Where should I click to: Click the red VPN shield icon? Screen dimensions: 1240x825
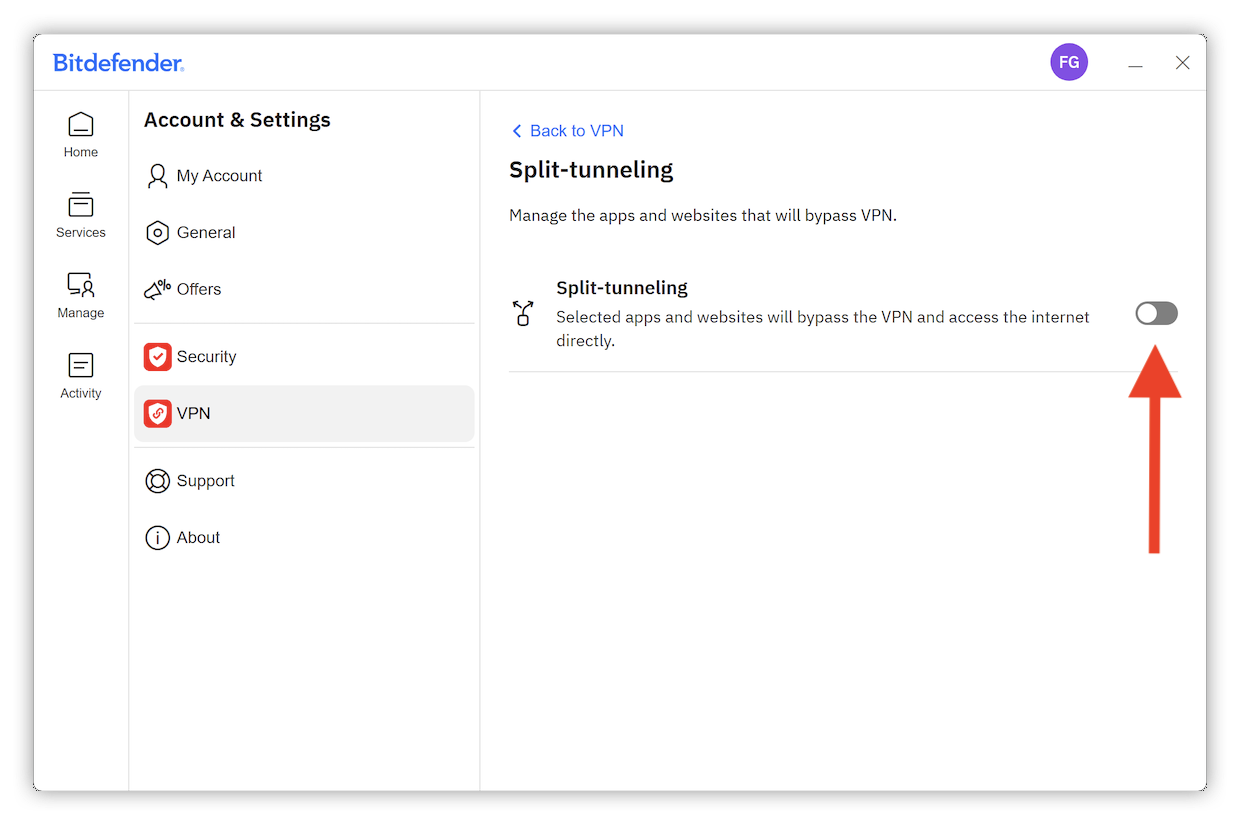tap(158, 414)
